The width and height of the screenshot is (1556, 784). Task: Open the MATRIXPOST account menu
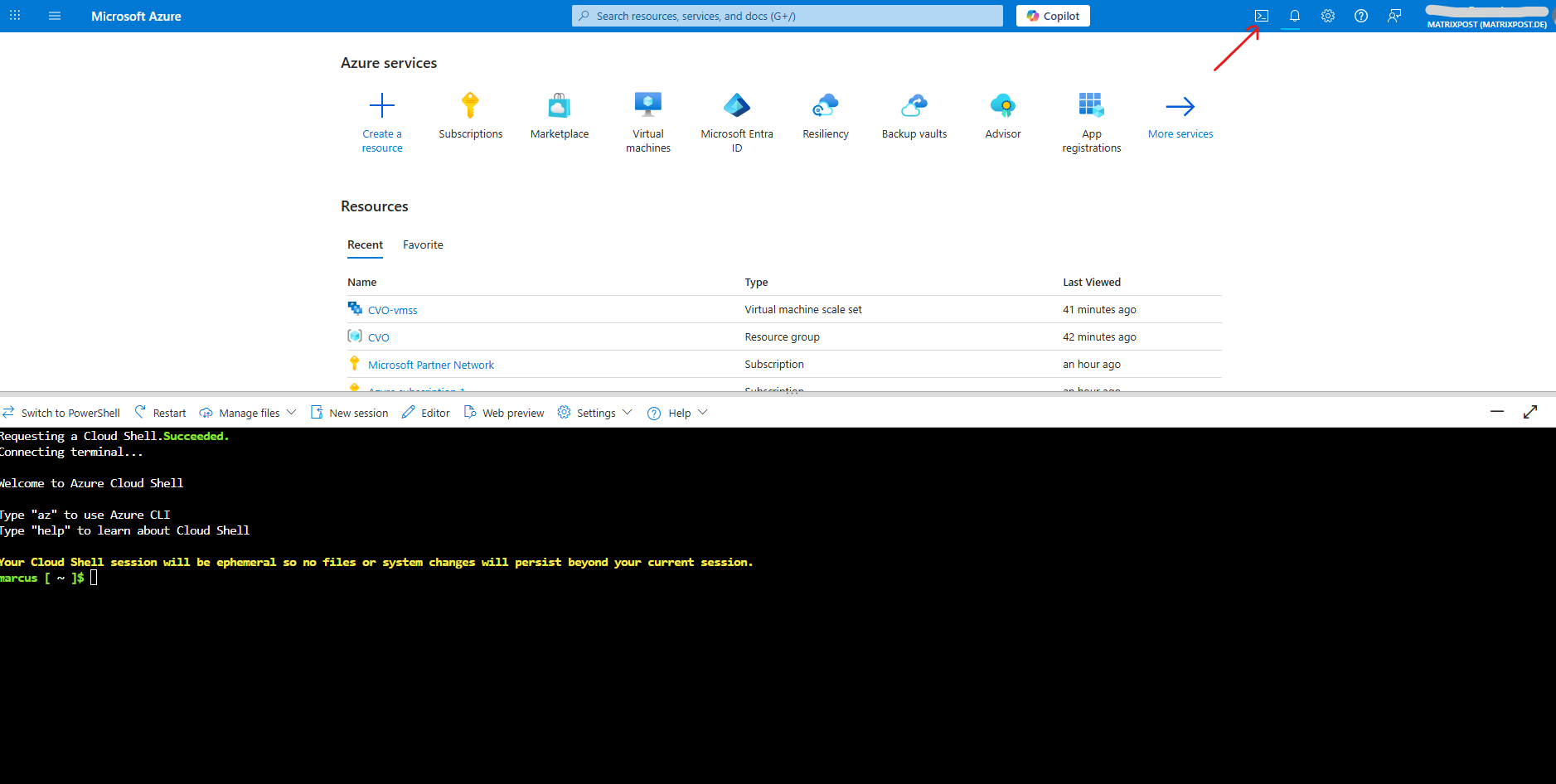click(x=1487, y=17)
